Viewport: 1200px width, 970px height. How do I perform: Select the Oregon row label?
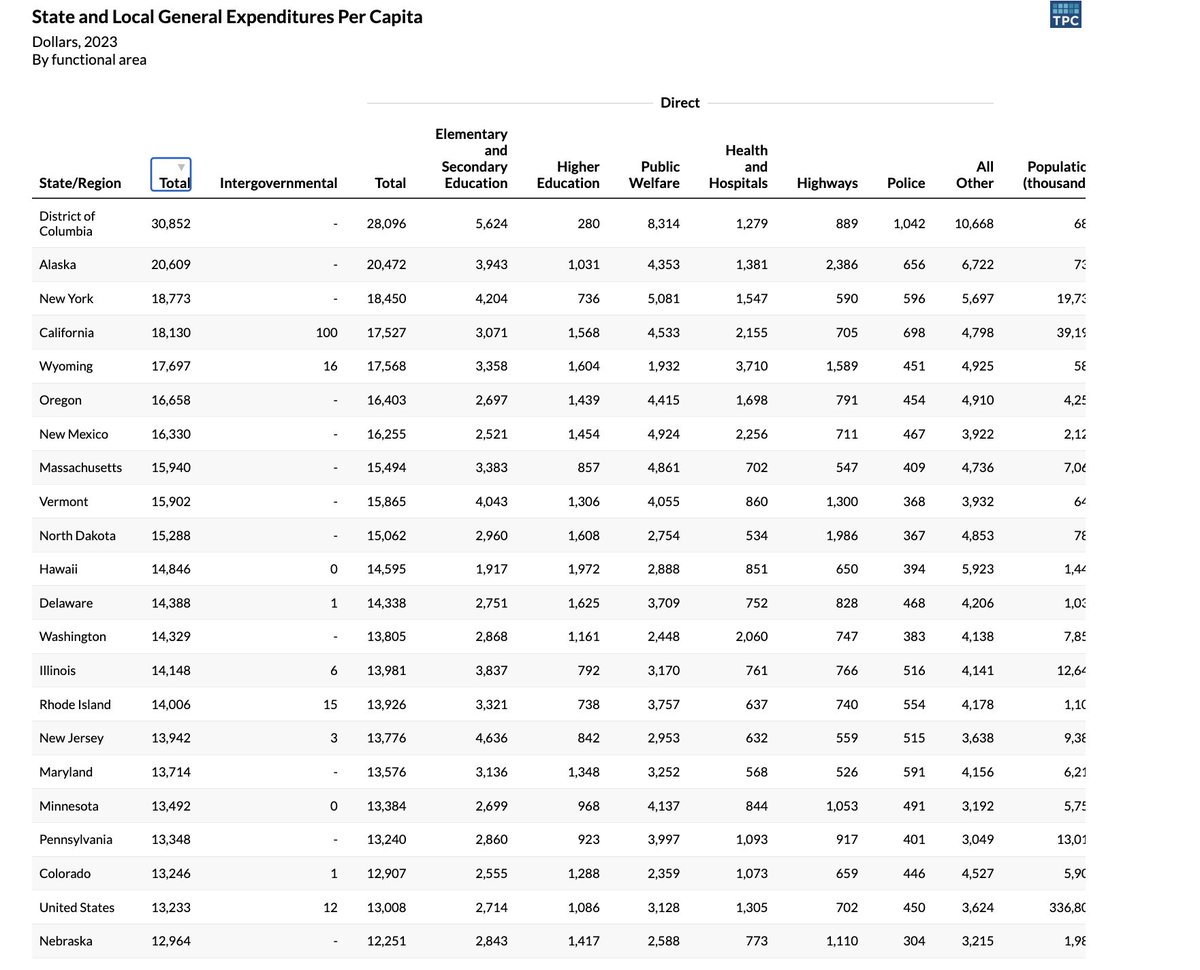coord(60,400)
